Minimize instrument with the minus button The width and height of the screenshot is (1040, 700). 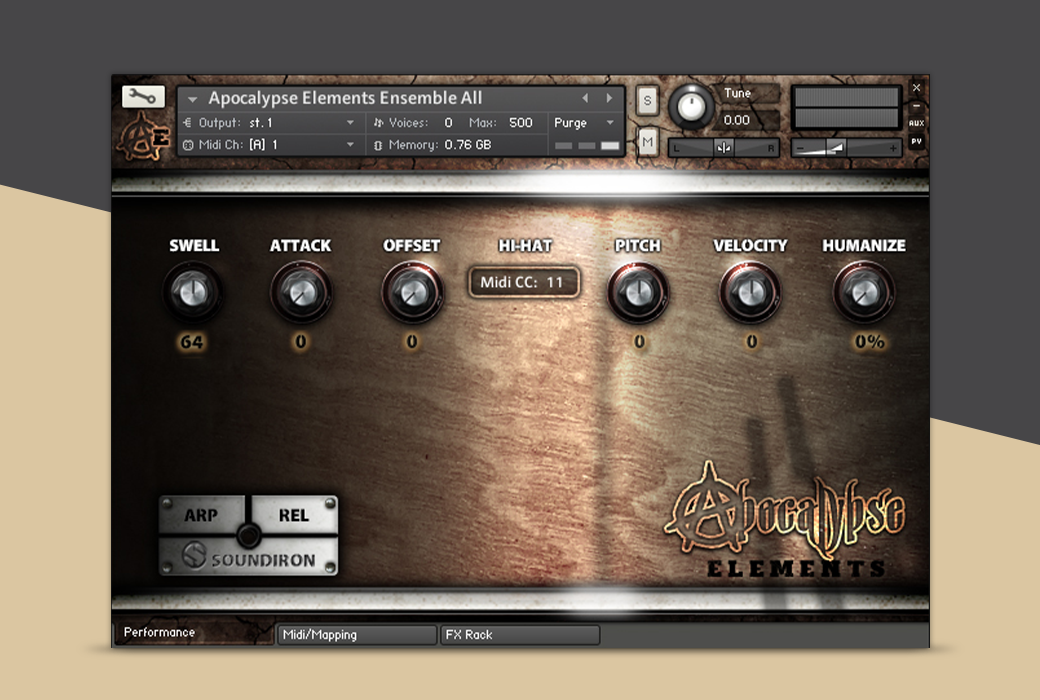click(916, 106)
